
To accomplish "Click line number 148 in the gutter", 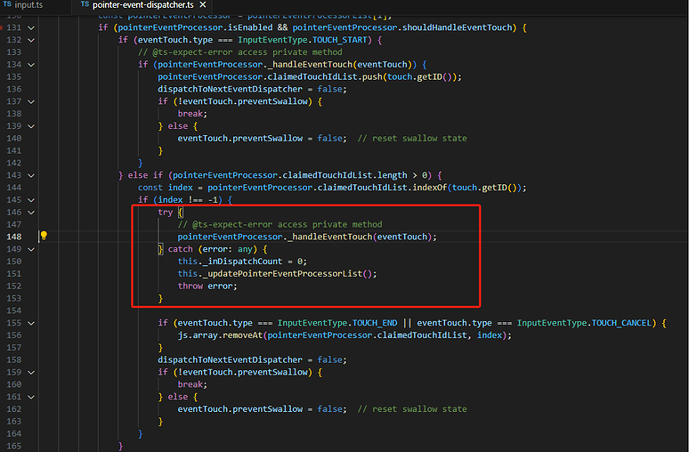I will click(14, 237).
